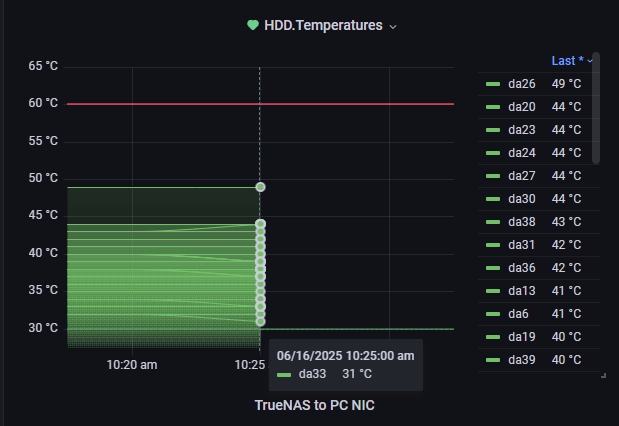The height and width of the screenshot is (426, 619).
Task: Click the TrueNAS to PC NIC panel title
Action: [x=315, y=405]
